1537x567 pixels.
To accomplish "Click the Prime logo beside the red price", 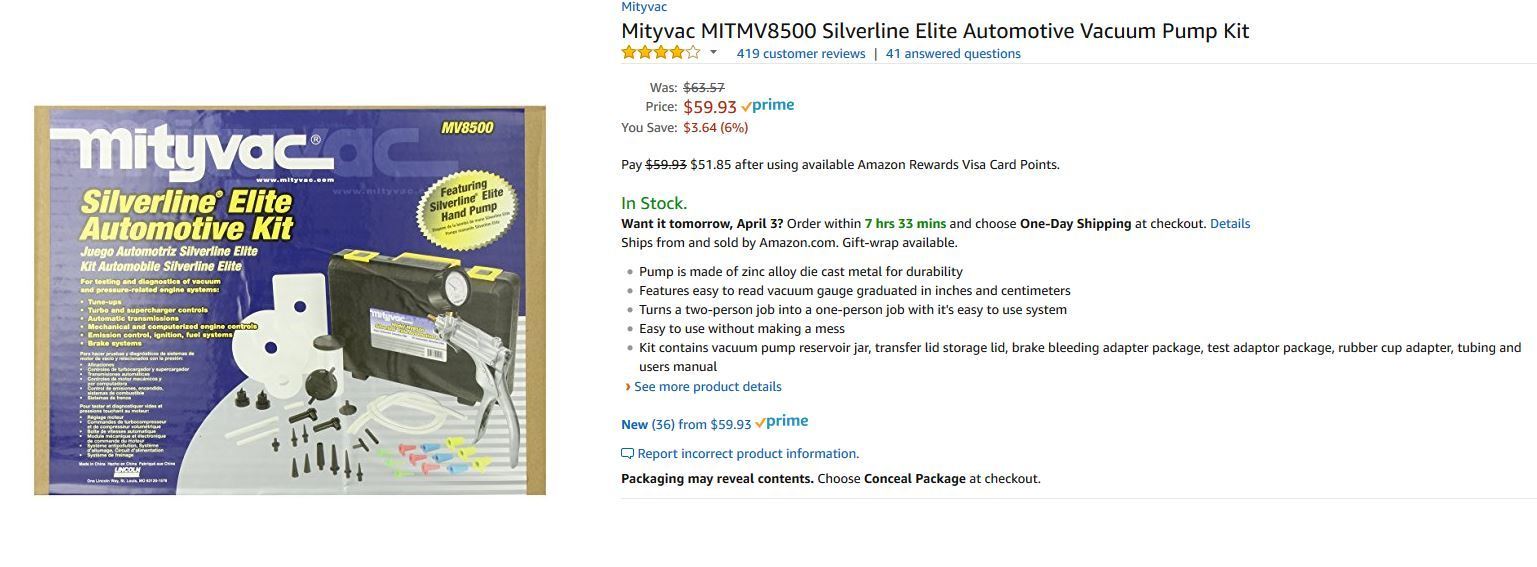I will point(768,106).
